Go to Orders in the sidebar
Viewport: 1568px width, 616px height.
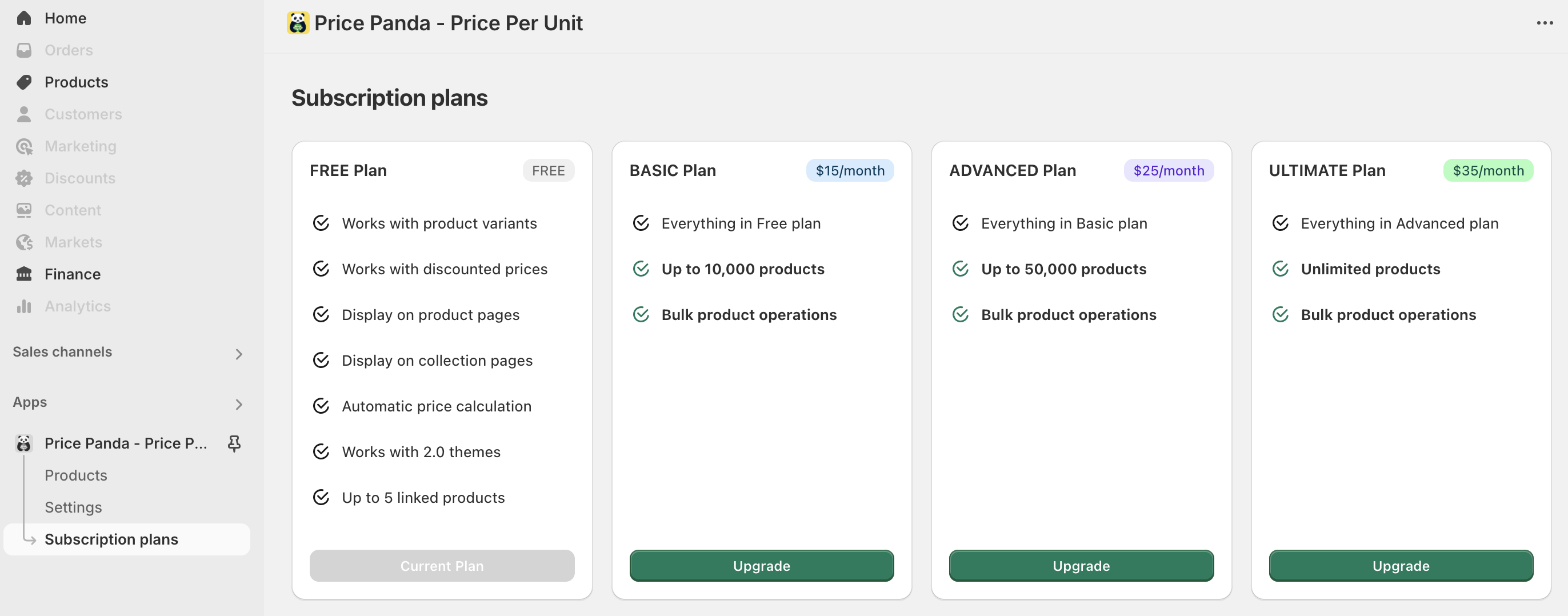pos(127,50)
